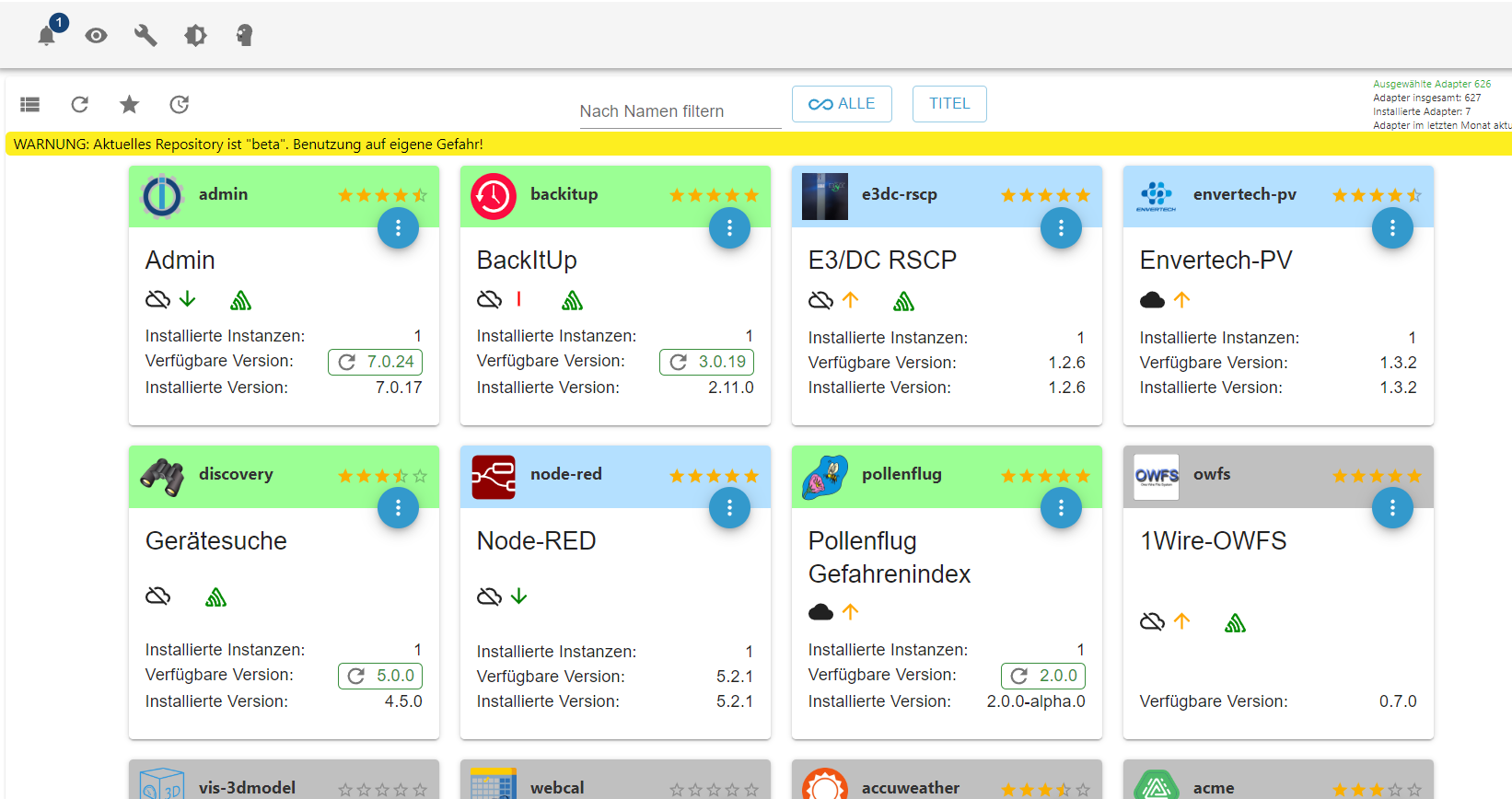Toggle the eye visibility icon in top bar
1512x799 pixels.
pyautogui.click(x=97, y=36)
